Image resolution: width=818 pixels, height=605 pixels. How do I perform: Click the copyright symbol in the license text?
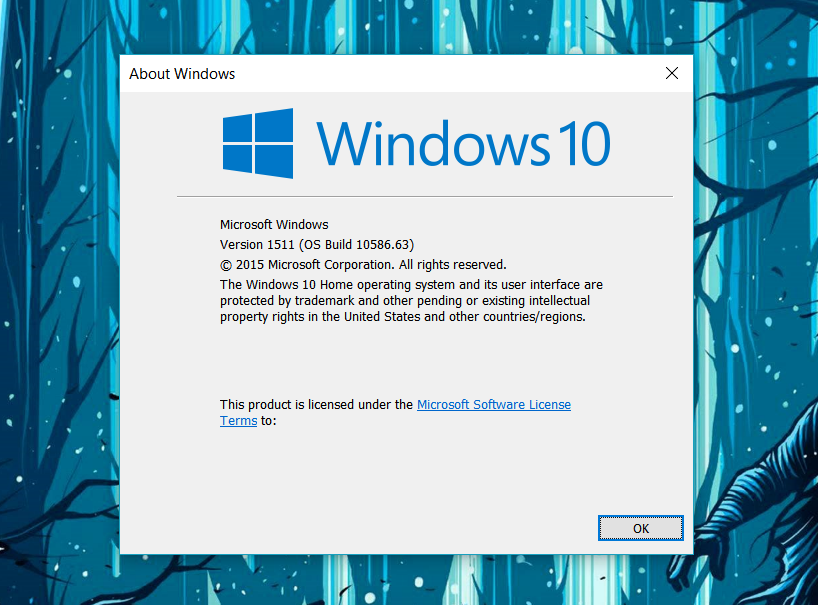[x=226, y=264]
